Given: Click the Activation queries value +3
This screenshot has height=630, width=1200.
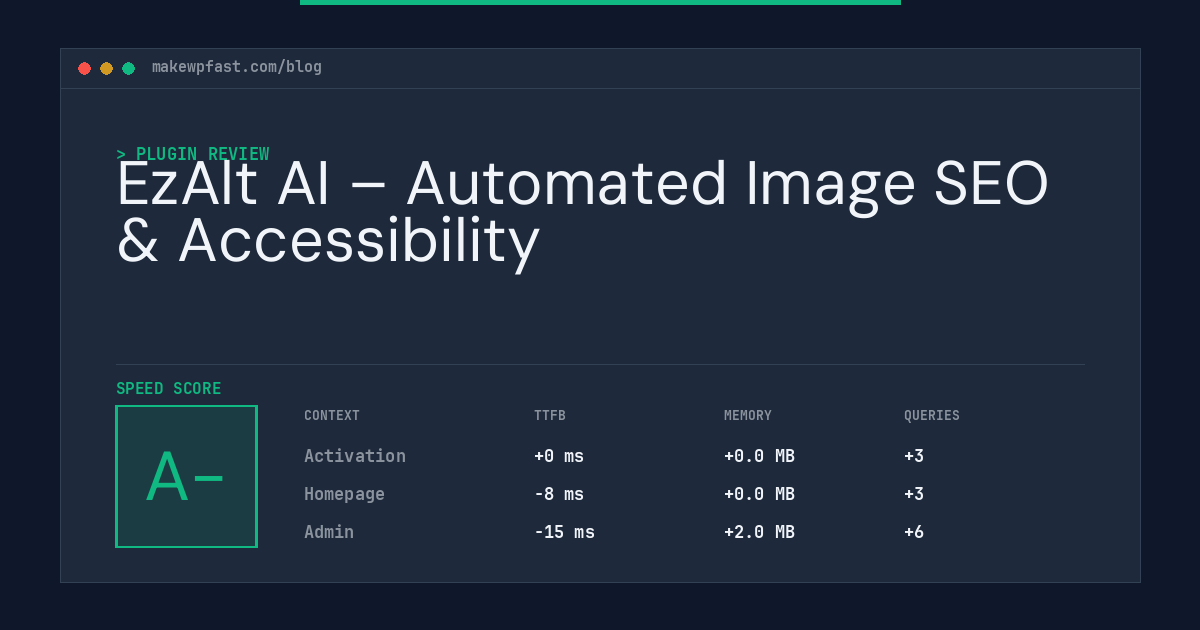Looking at the screenshot, I should click(x=914, y=456).
